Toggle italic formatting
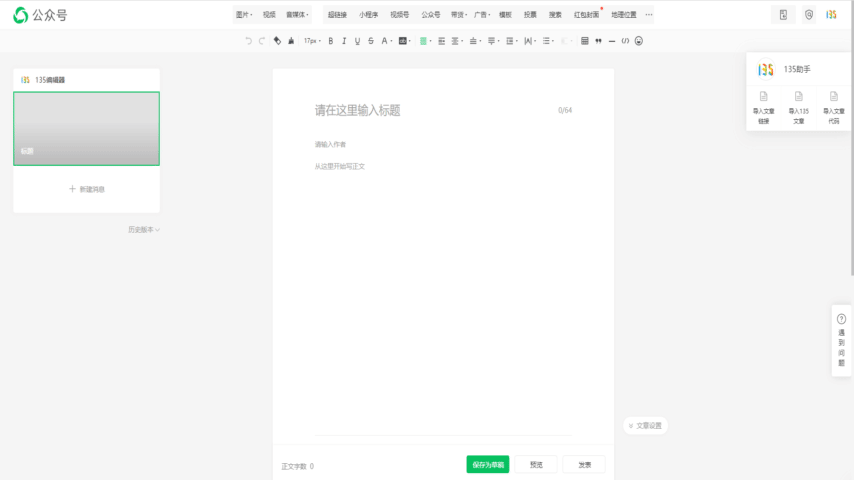Screen dimensions: 854x480 (x=344, y=41)
